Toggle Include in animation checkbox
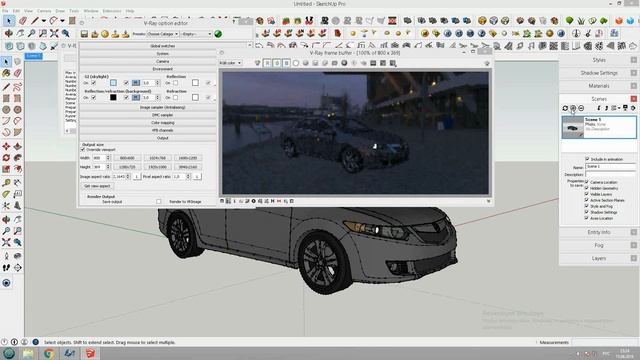Screen dimensions: 640x360 (587, 159)
